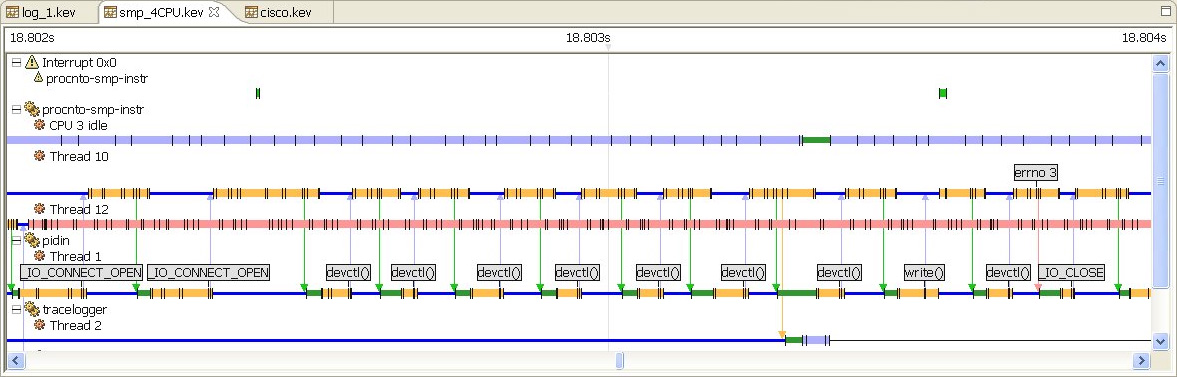Collapse the procnto-smp-instr process node

[16, 110]
